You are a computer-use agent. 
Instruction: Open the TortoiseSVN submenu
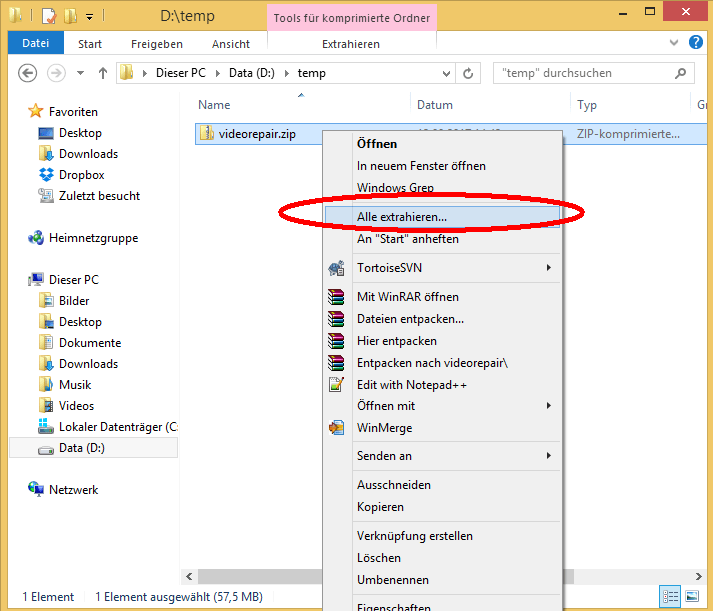point(442,268)
